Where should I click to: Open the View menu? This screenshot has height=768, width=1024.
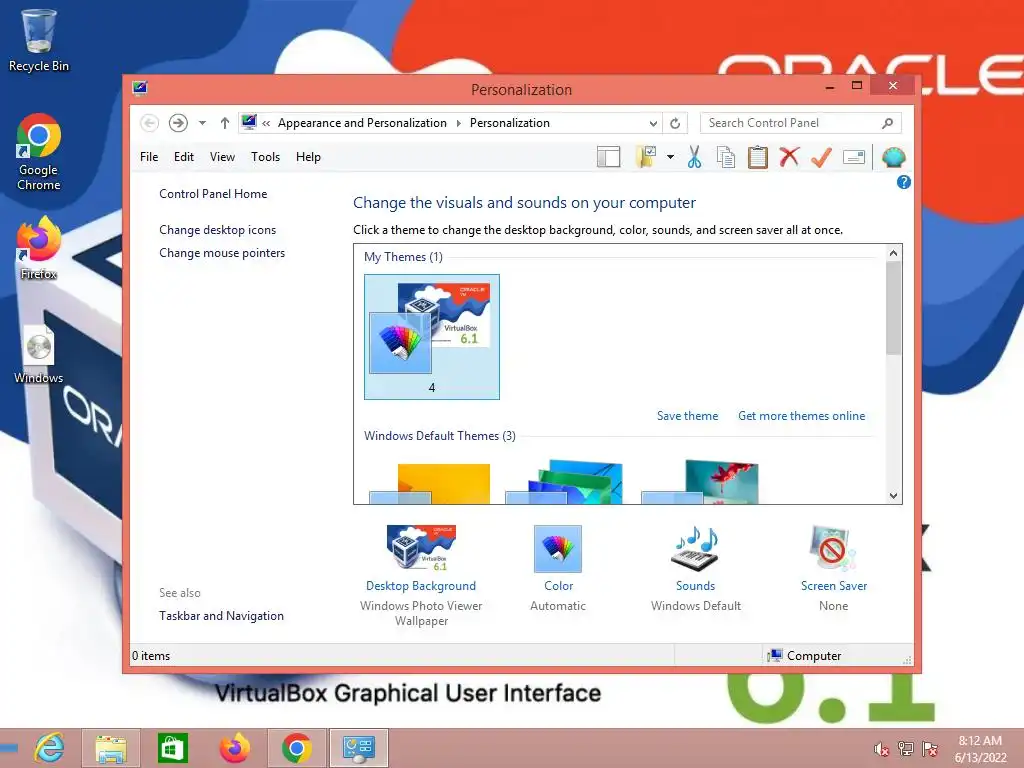[x=222, y=157]
